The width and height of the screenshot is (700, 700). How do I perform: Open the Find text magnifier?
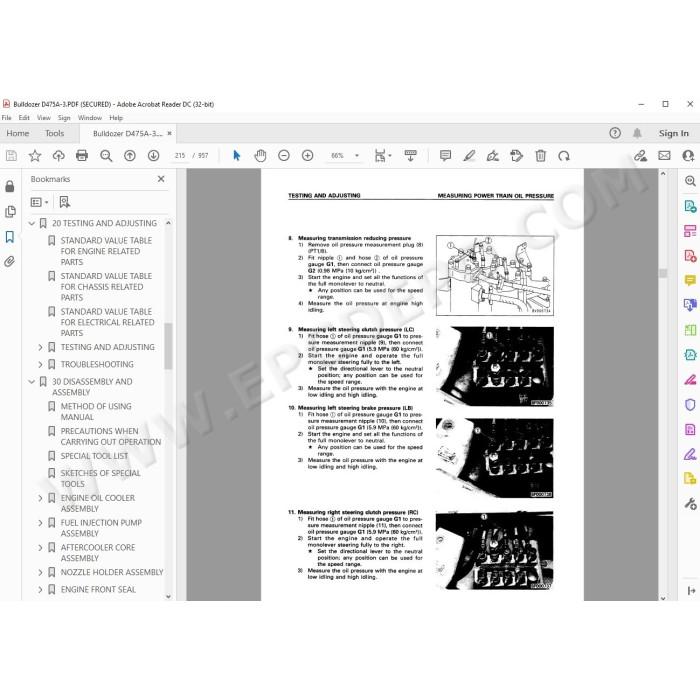(106, 156)
